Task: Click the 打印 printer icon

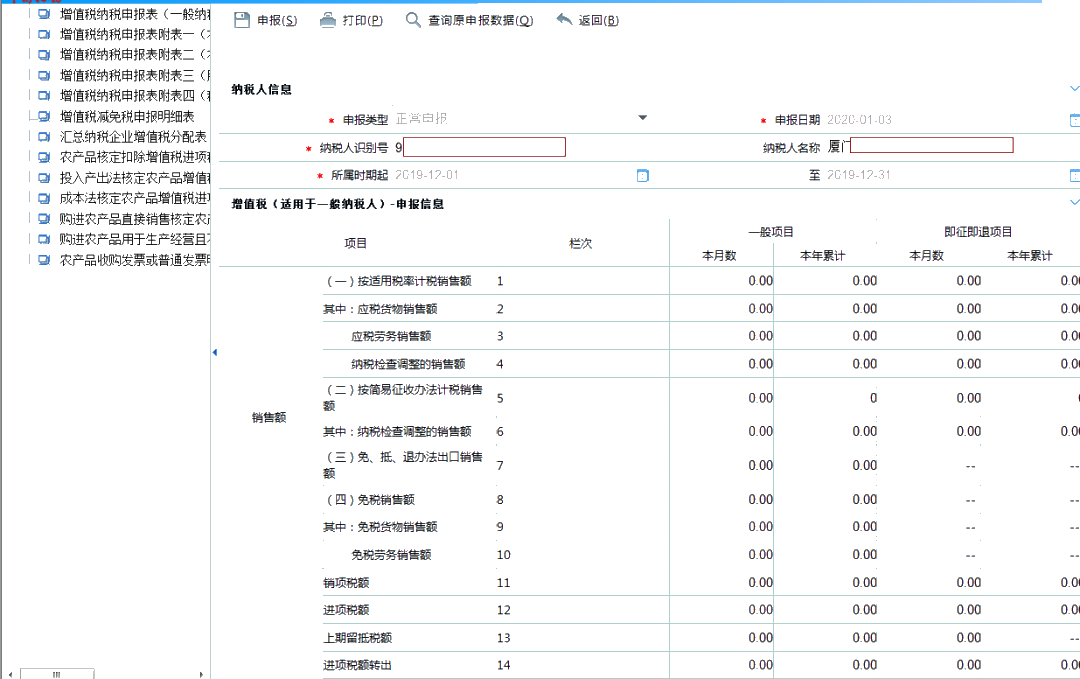Action: (x=328, y=19)
